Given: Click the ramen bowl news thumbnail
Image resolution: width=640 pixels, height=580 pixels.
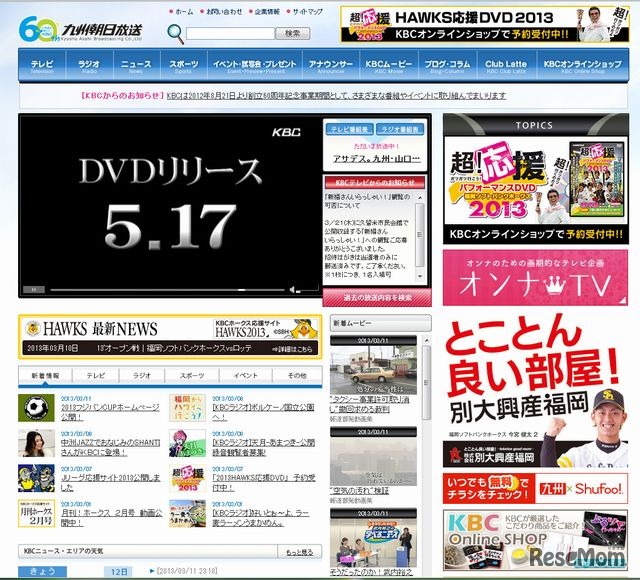Looking at the screenshot, I should (187, 513).
